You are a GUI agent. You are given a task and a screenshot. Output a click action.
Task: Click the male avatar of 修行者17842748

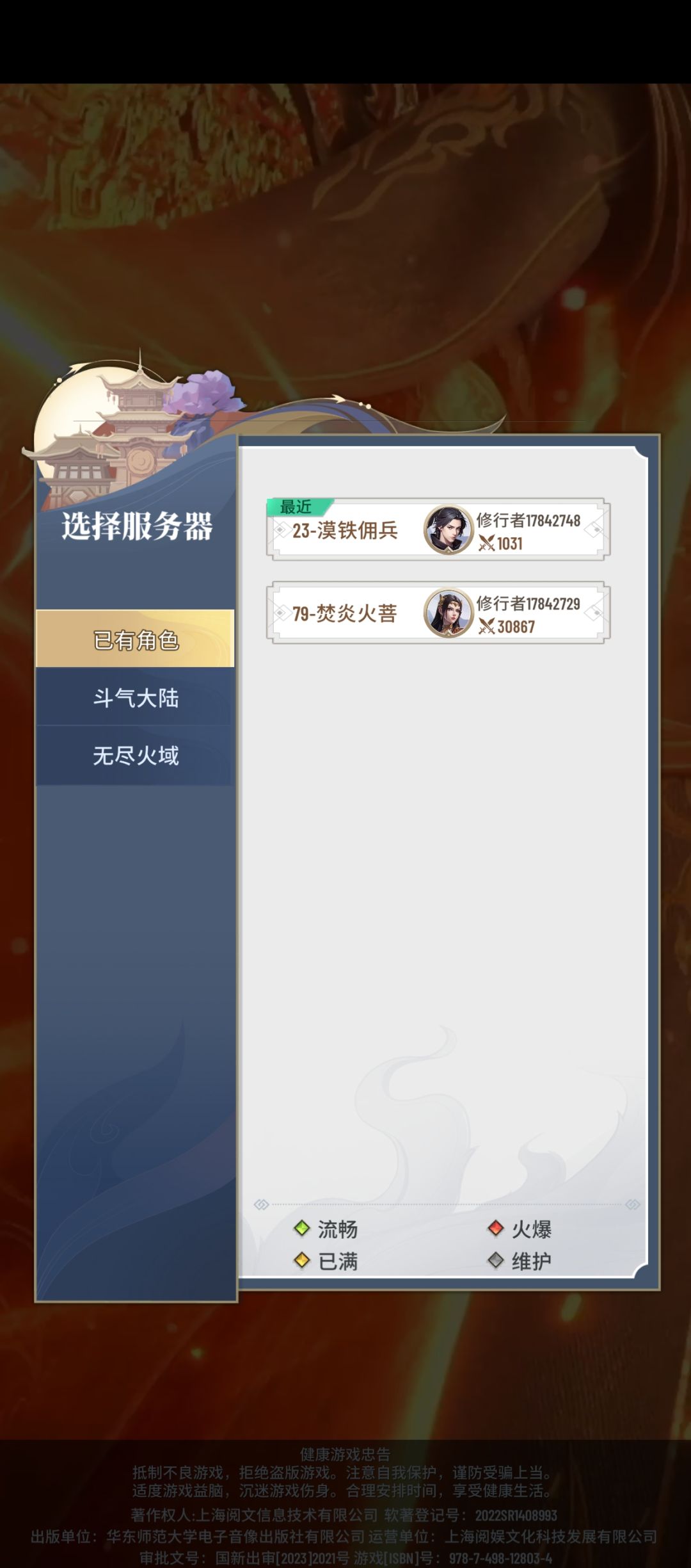tap(448, 529)
